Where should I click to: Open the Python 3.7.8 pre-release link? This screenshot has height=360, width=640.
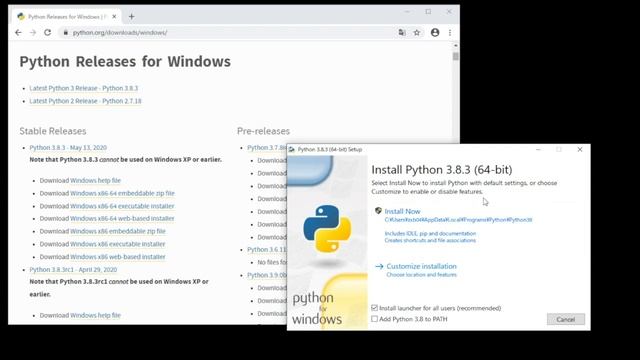pos(267,147)
